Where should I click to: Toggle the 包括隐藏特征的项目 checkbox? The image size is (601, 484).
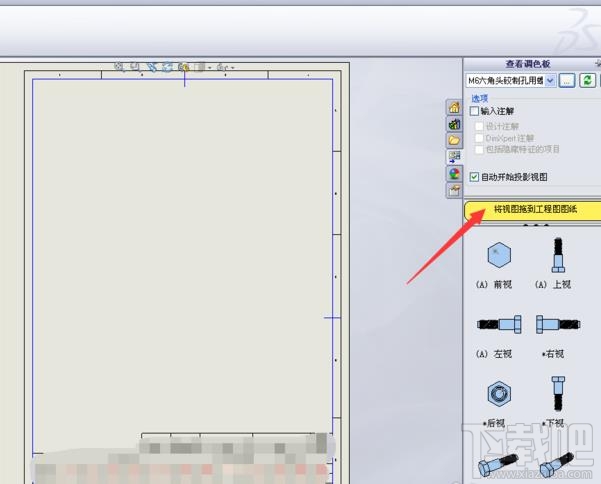[x=479, y=149]
